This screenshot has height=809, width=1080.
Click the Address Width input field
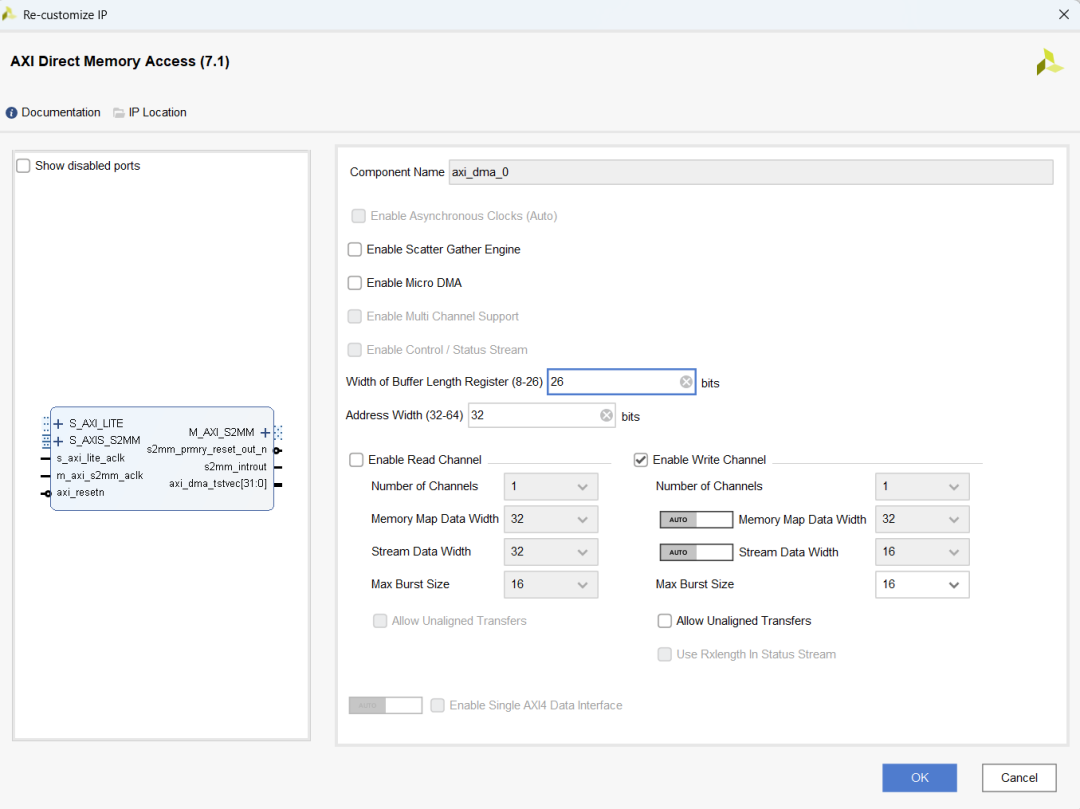click(535, 416)
